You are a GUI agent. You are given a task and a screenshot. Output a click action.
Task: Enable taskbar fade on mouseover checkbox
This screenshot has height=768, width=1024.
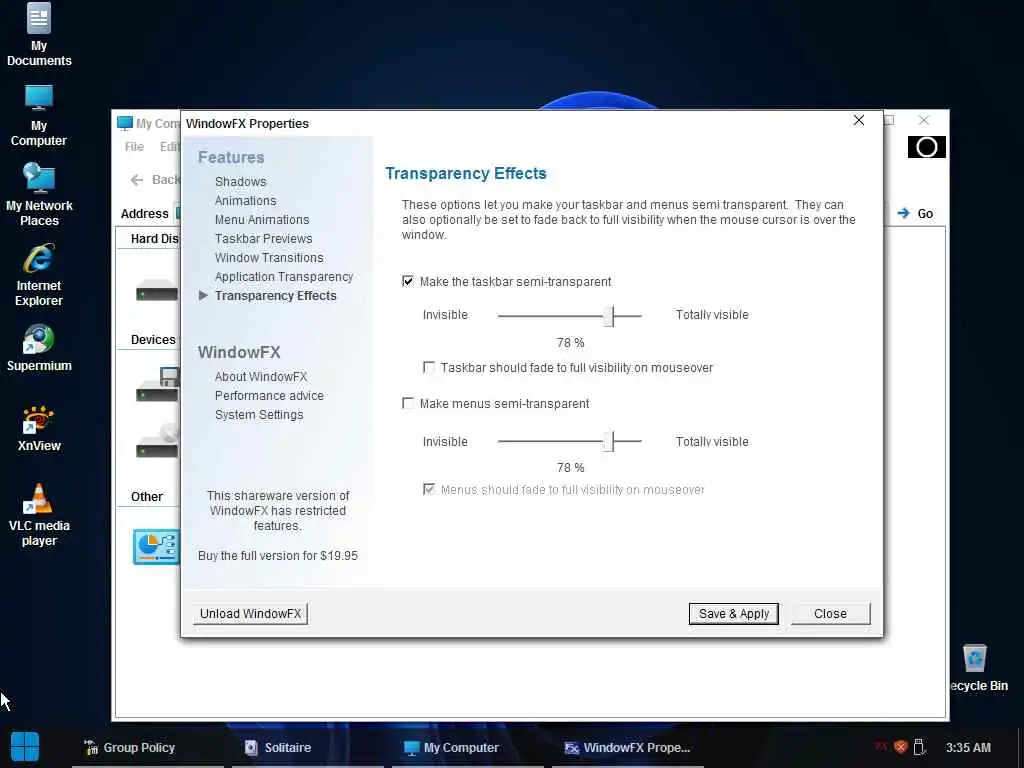429,367
